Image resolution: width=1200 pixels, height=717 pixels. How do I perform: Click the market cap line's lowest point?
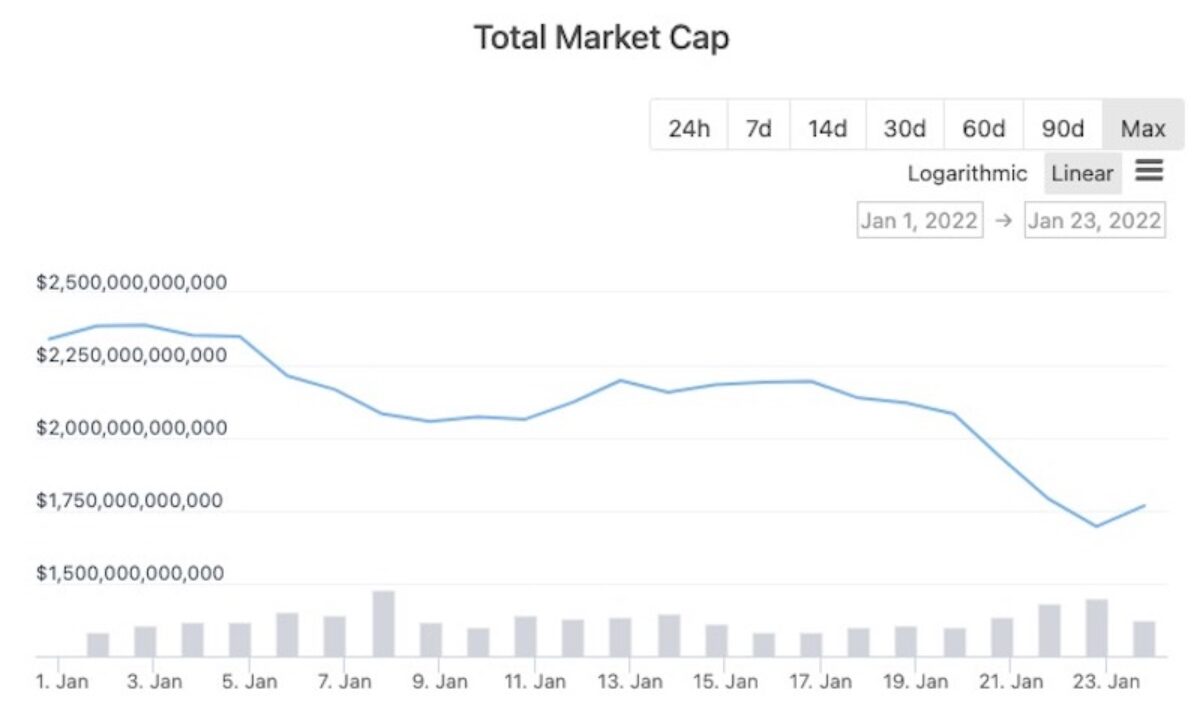coord(1097,526)
